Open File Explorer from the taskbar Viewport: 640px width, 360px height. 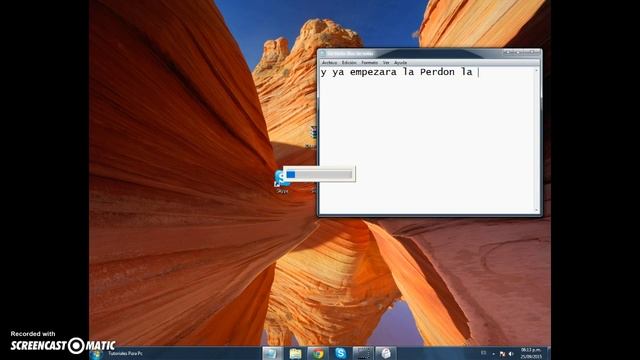click(296, 353)
